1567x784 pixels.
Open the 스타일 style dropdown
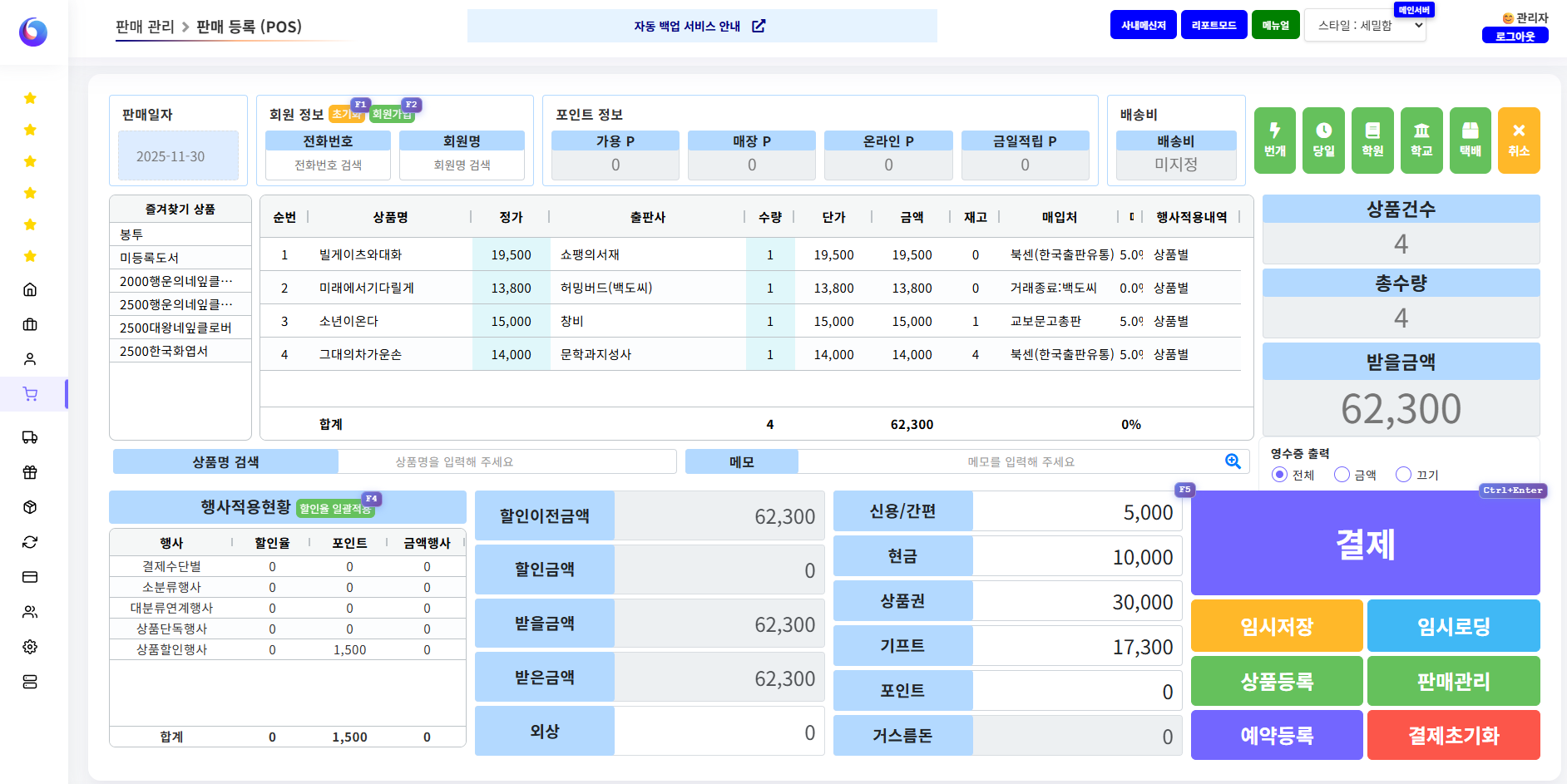1365,26
